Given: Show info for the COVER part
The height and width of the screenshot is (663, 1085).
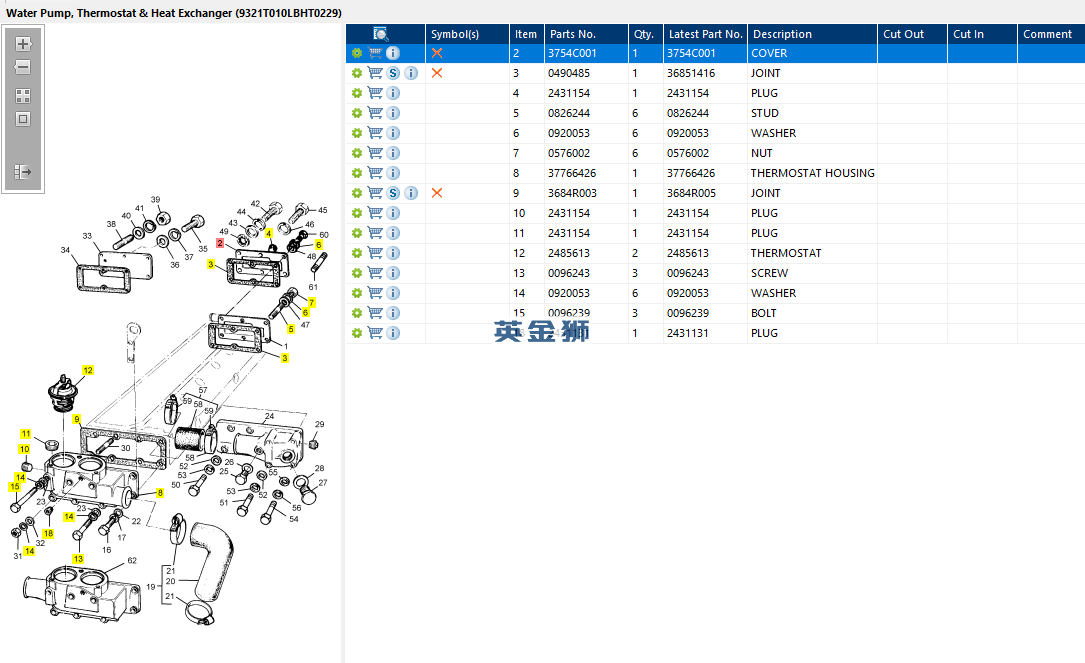Looking at the screenshot, I should tap(393, 53).
